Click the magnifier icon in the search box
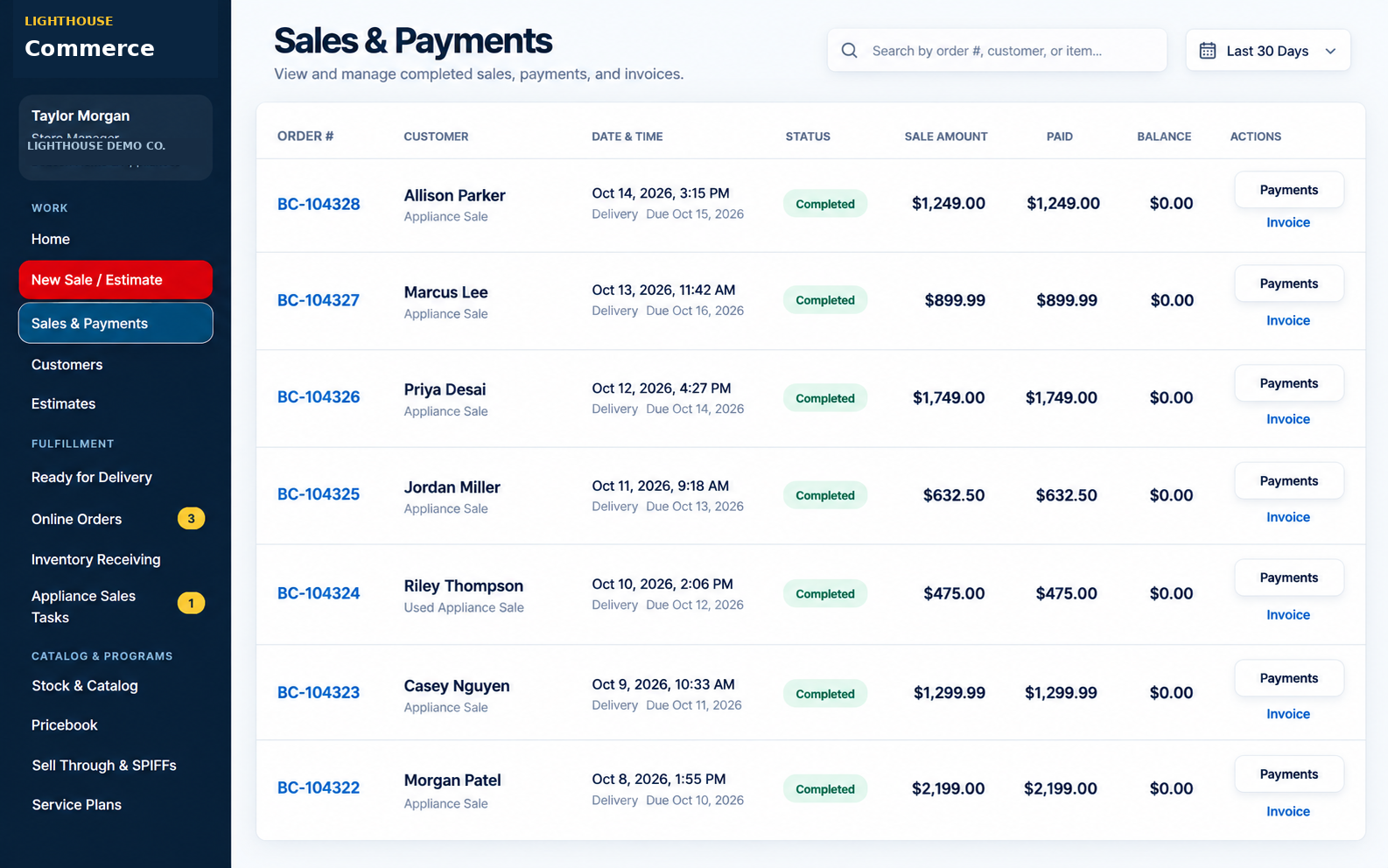Viewport: 1388px width, 868px height. 849,51
